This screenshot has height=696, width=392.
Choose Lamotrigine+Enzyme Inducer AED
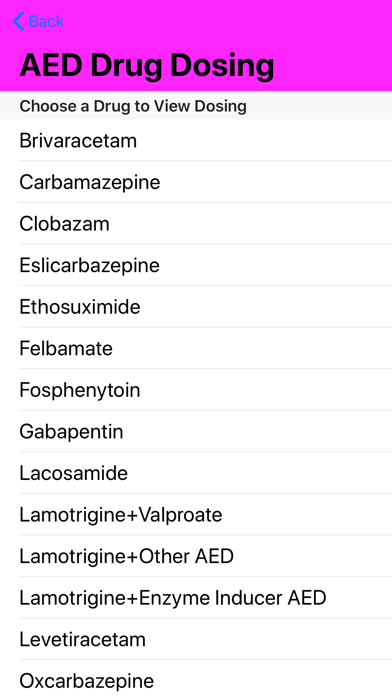(x=196, y=597)
